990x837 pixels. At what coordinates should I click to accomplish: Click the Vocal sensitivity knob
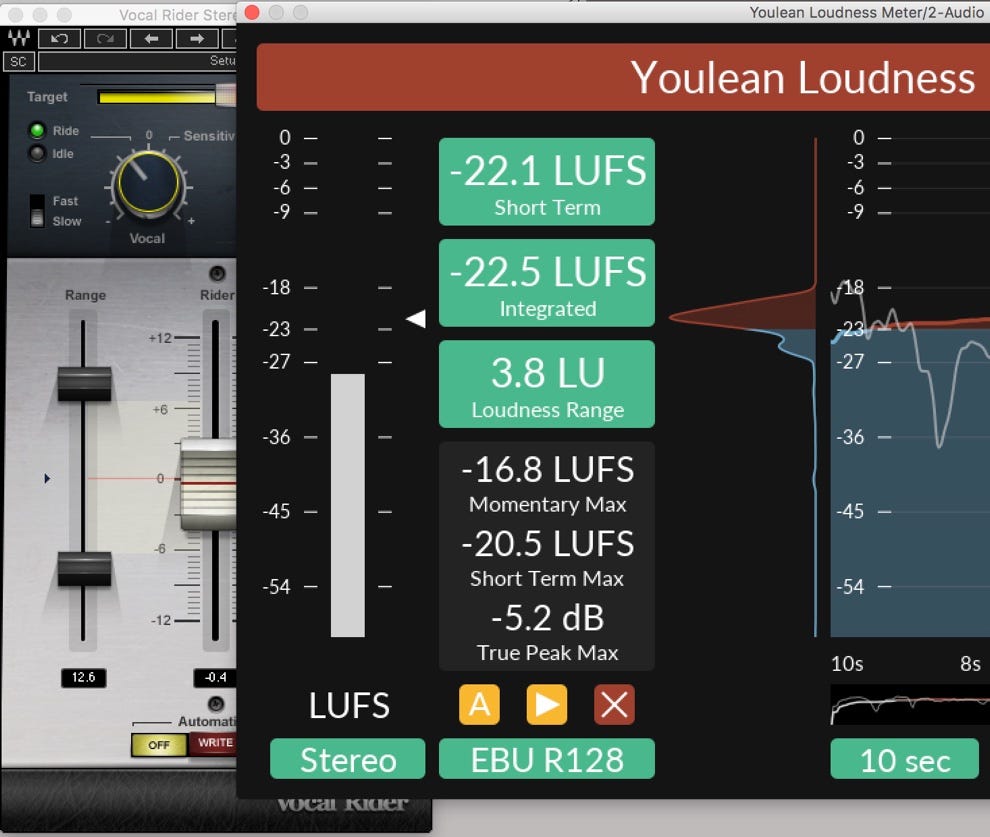point(148,184)
